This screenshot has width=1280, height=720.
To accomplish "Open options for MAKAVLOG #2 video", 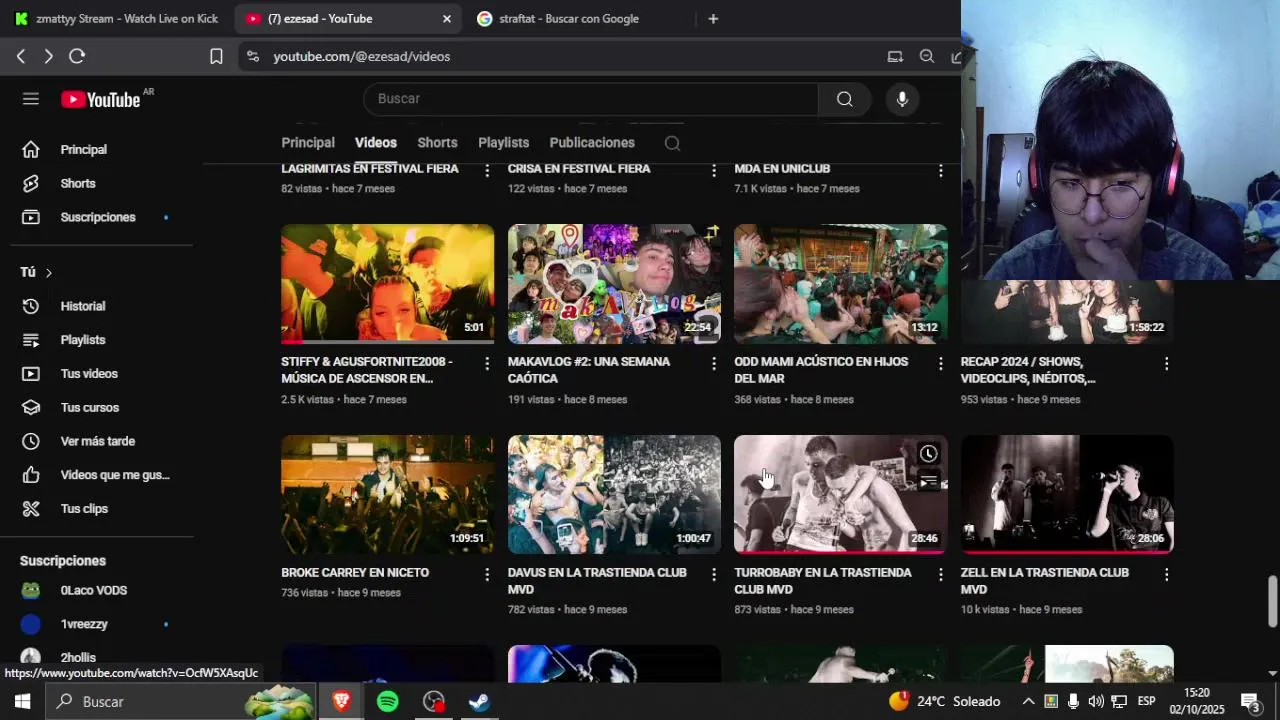I will [714, 364].
